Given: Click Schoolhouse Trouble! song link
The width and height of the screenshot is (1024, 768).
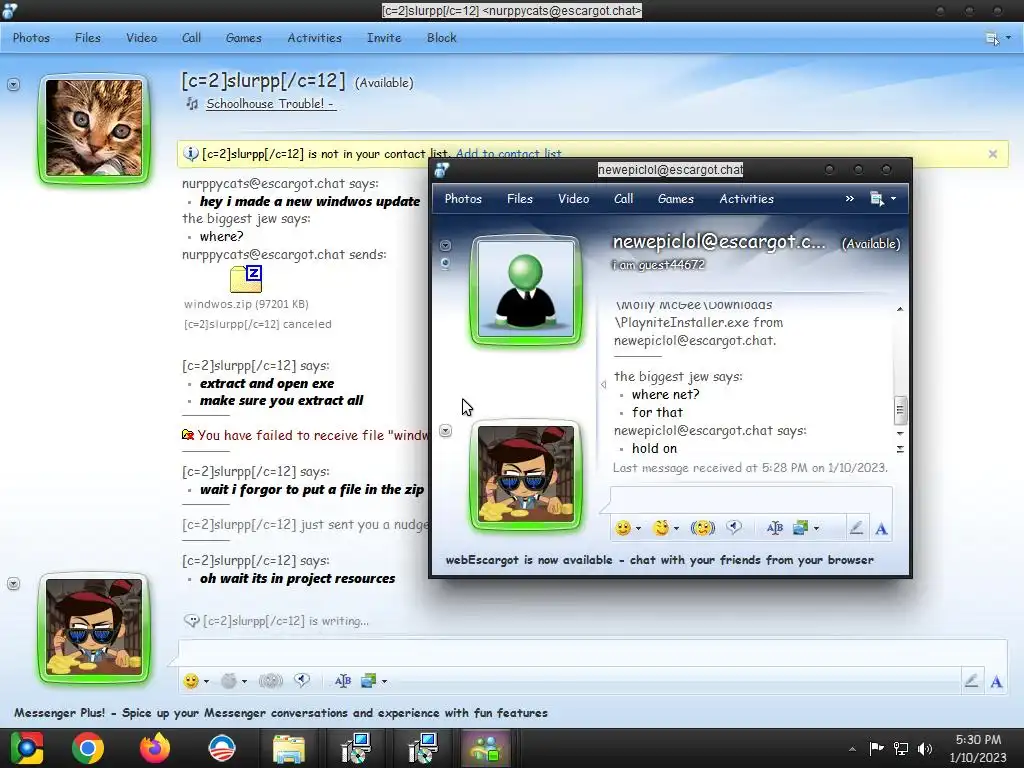Looking at the screenshot, I should click(x=271, y=104).
